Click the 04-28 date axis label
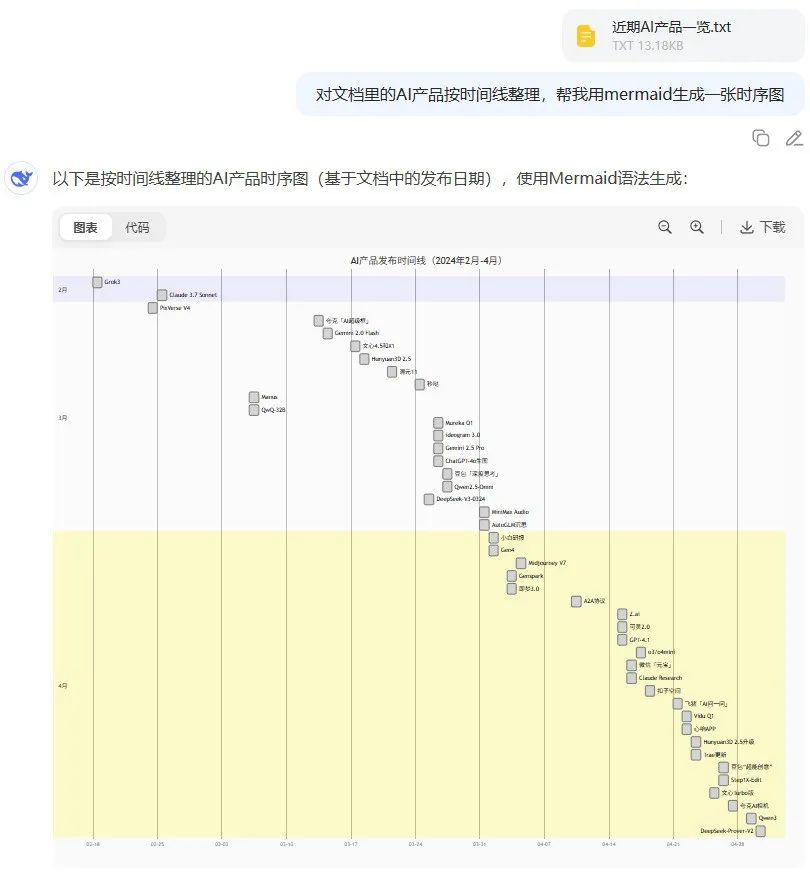 click(737, 845)
